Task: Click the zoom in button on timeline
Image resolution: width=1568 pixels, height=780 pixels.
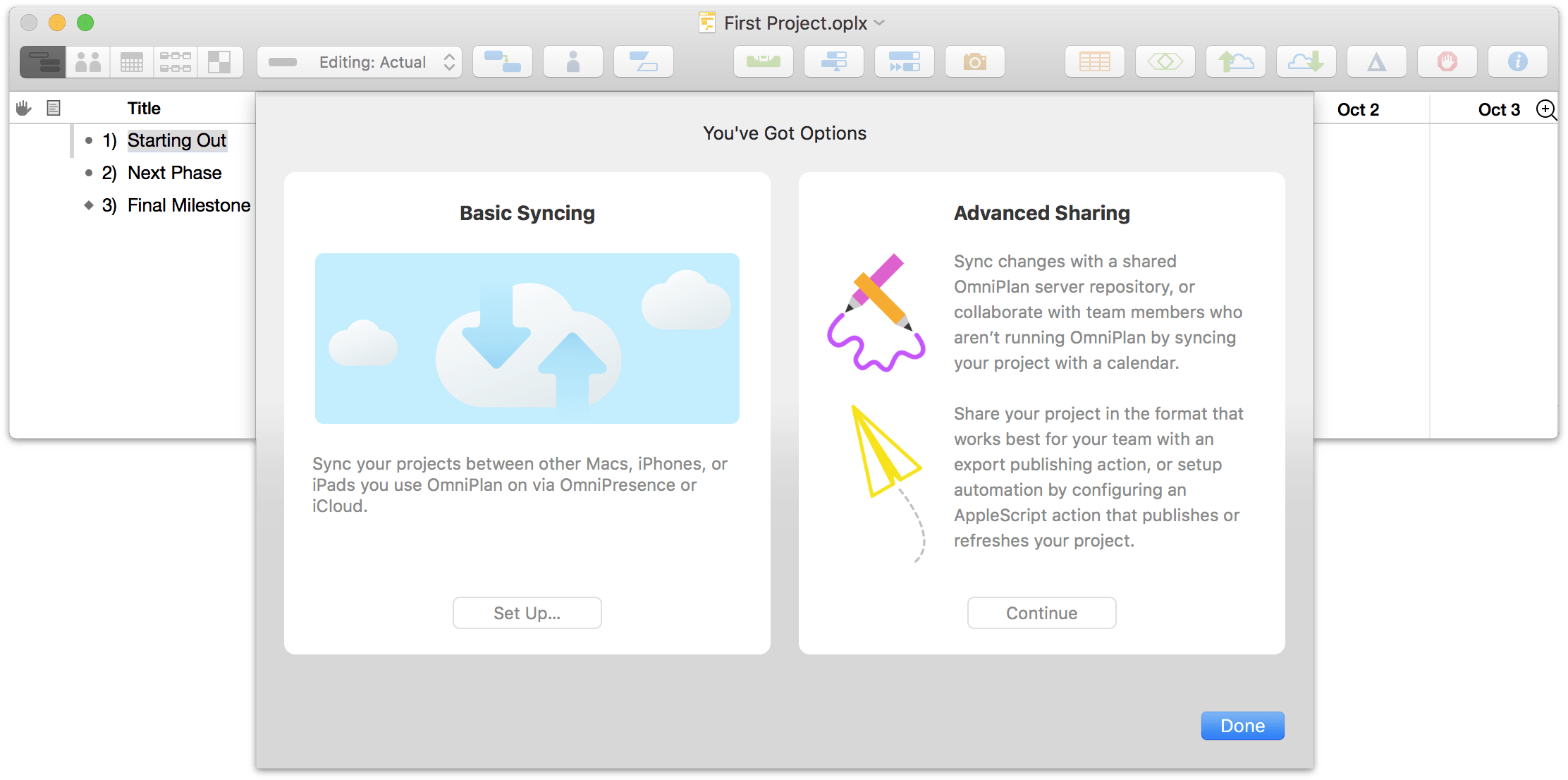Action: pyautogui.click(x=1545, y=108)
